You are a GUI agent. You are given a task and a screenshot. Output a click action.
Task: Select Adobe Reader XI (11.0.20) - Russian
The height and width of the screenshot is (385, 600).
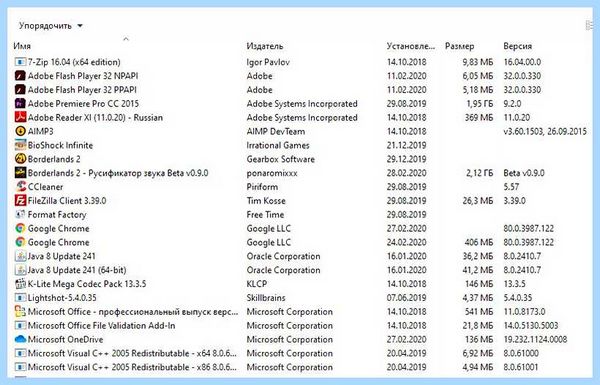[95, 117]
